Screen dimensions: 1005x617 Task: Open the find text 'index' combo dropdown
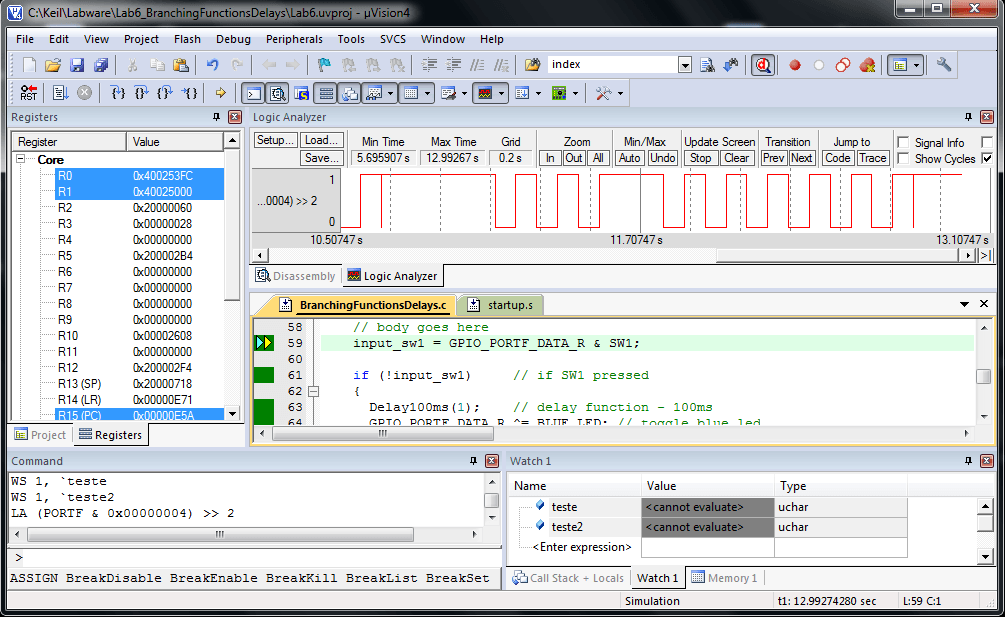click(x=685, y=65)
